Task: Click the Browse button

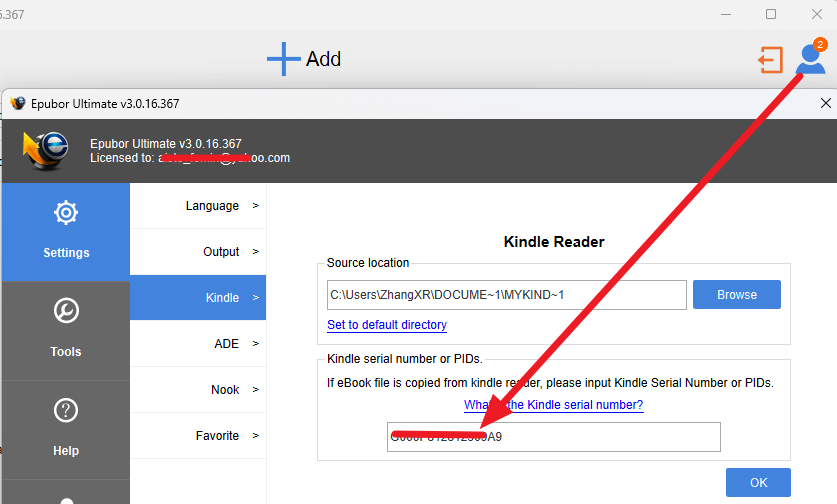Action: pyautogui.click(x=737, y=295)
